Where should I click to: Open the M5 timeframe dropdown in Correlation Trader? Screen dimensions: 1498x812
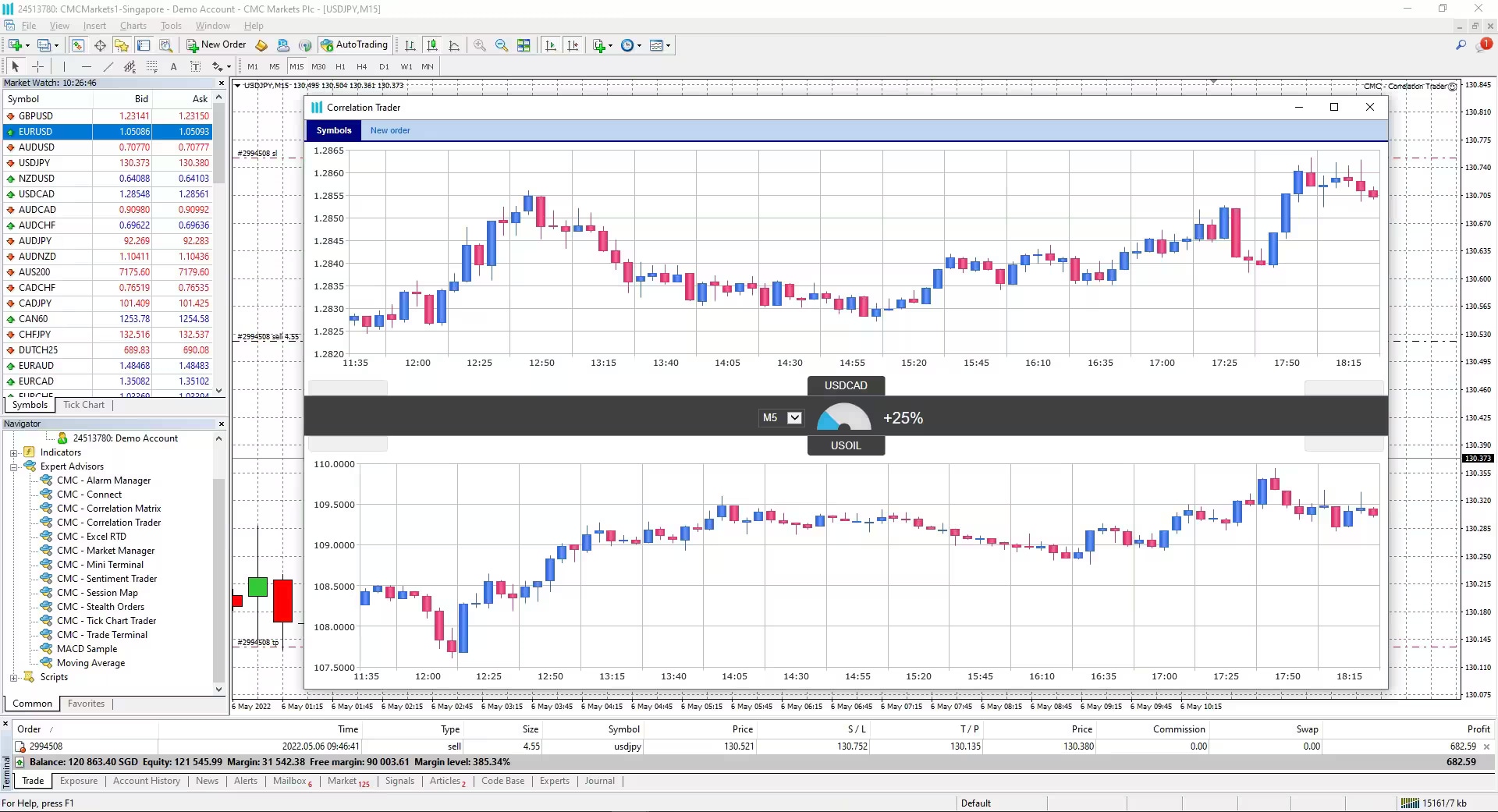(x=794, y=418)
